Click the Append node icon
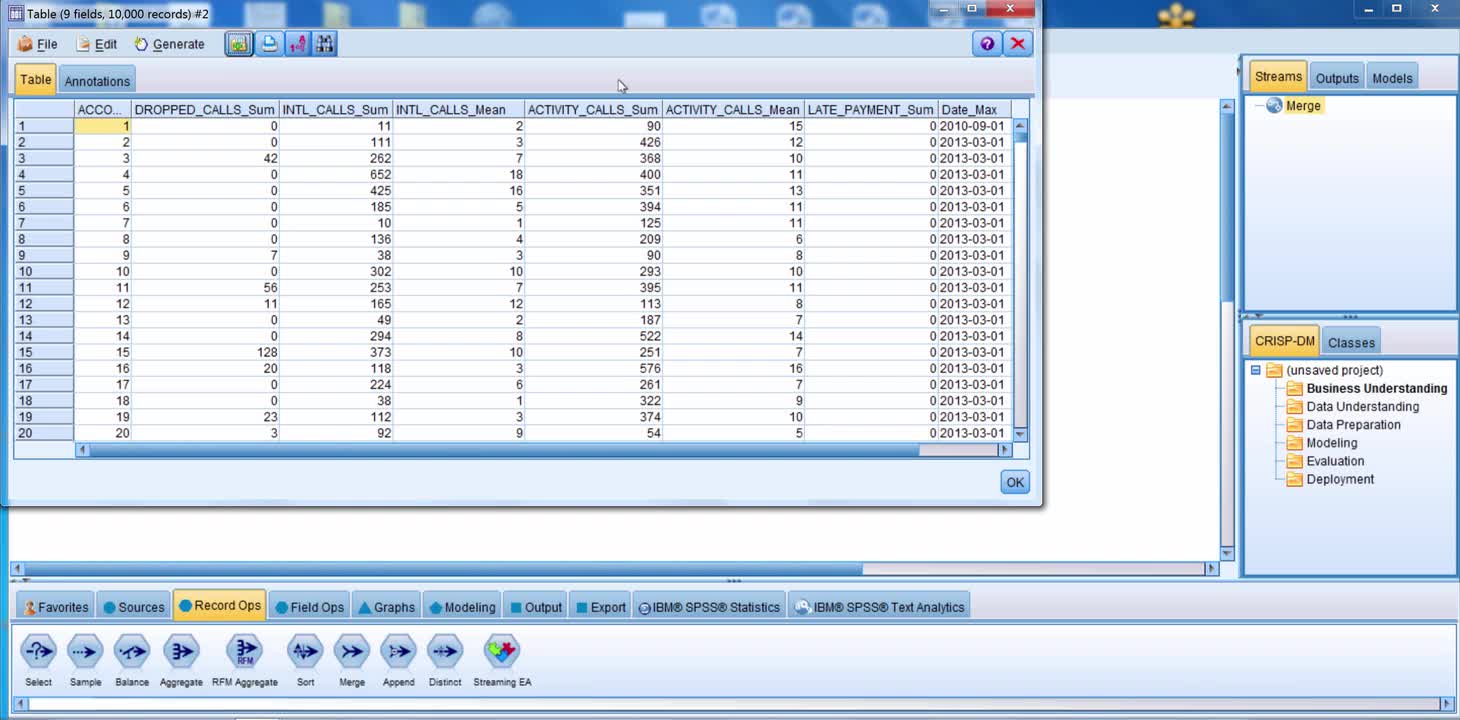 399,652
